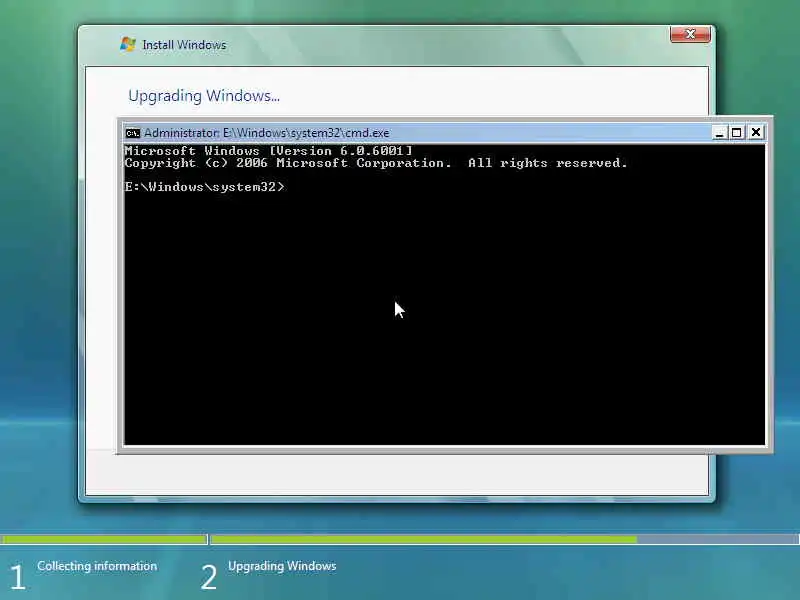
Task: Click the step number 2 at bottom
Action: tap(209, 578)
